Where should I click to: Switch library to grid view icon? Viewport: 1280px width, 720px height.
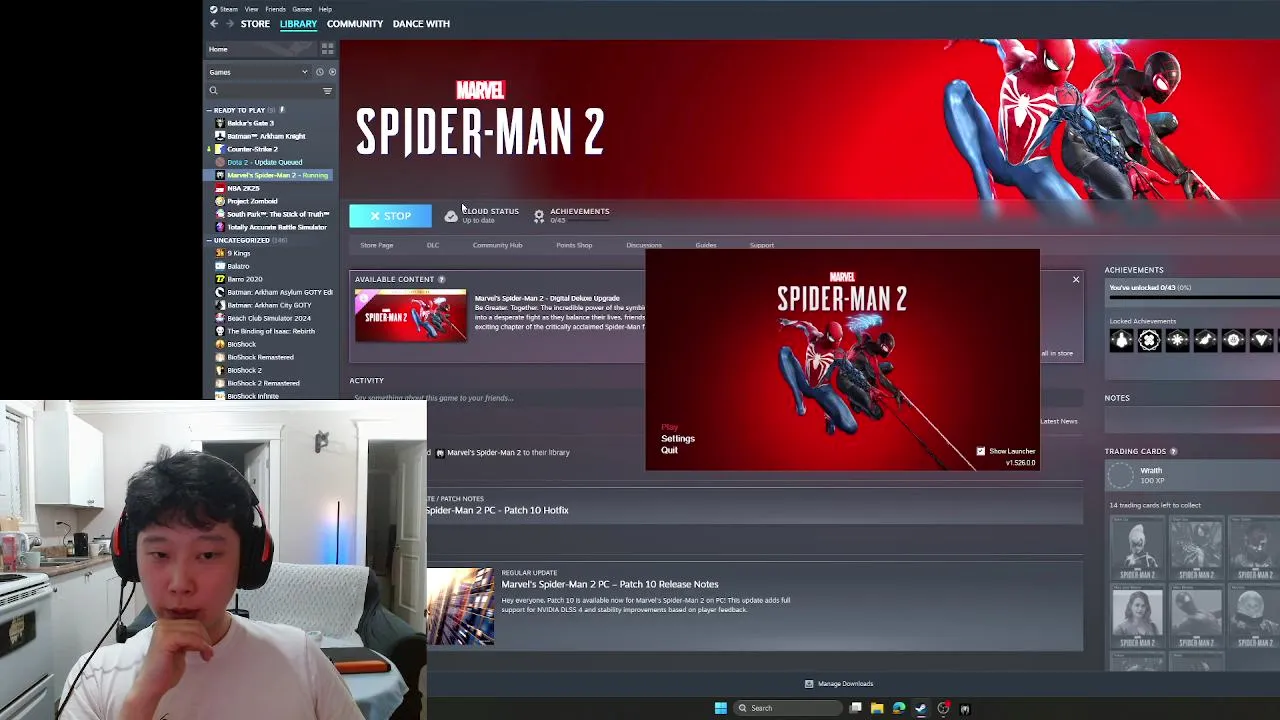327,49
